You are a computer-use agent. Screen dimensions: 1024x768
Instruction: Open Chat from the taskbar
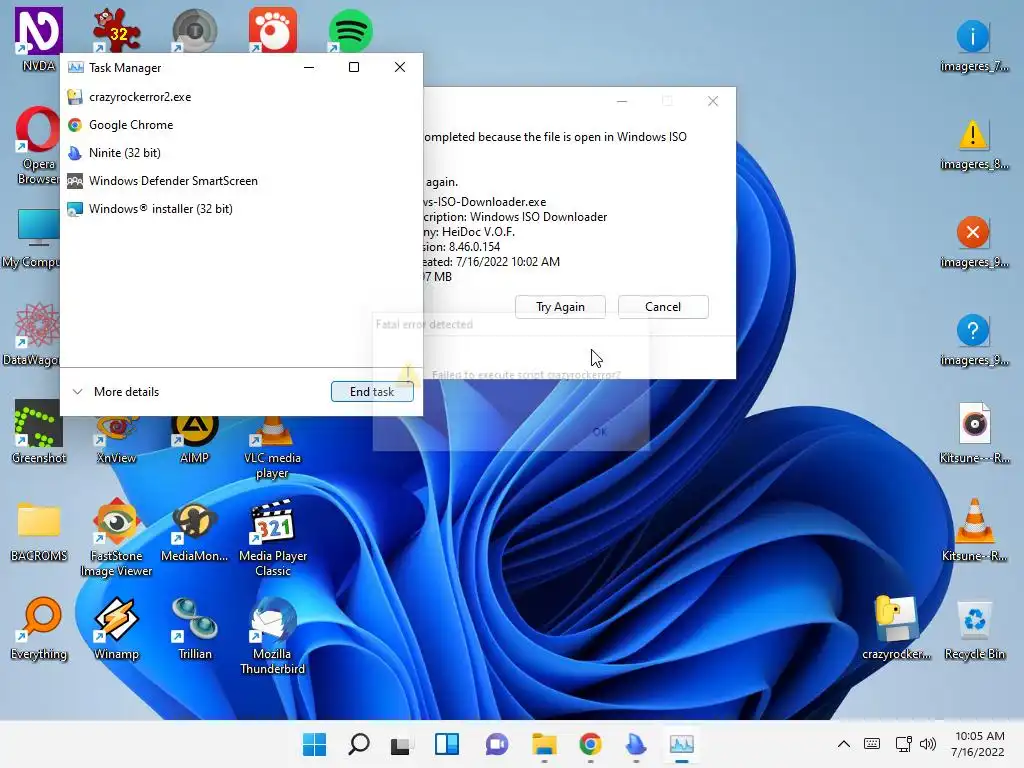click(496, 744)
